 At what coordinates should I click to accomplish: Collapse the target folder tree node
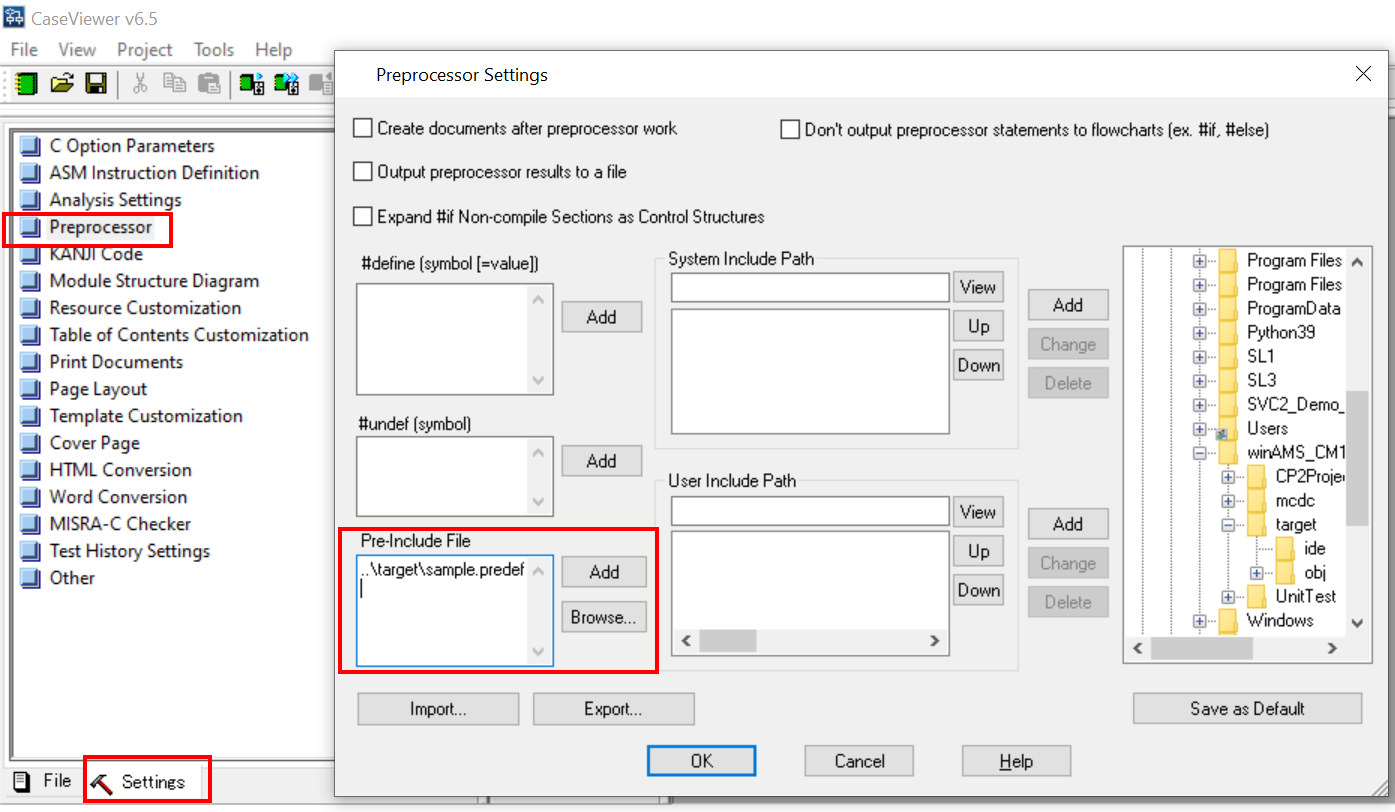(1228, 525)
